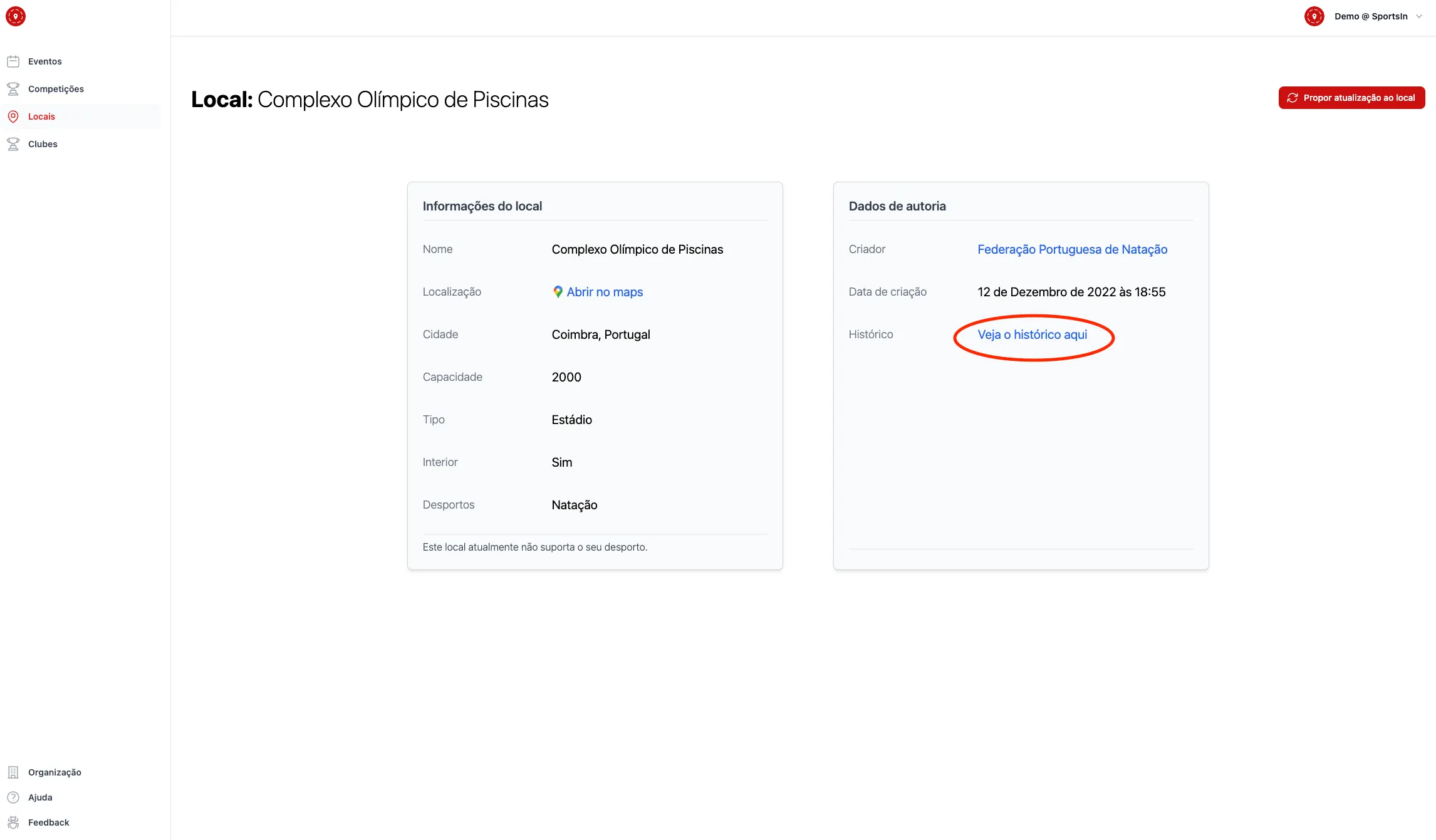Click the Demo account avatar at top right
1436x840 pixels.
pos(1314,16)
